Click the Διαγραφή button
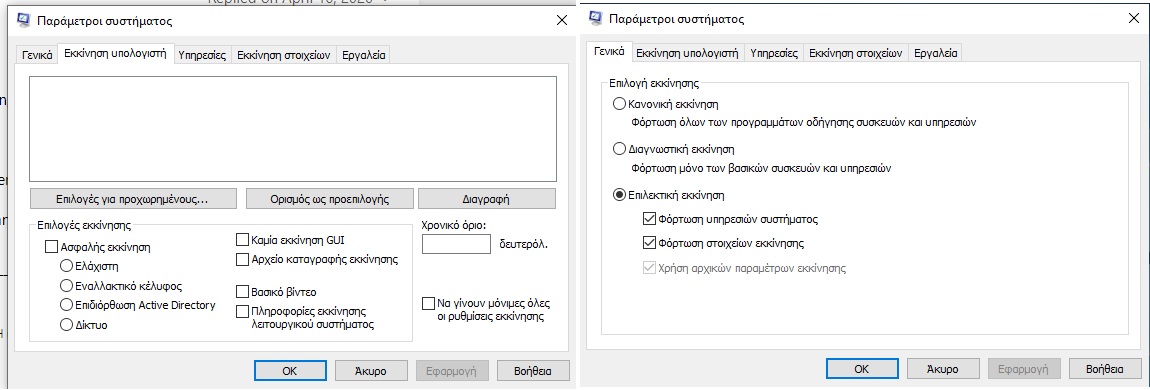 (x=486, y=199)
